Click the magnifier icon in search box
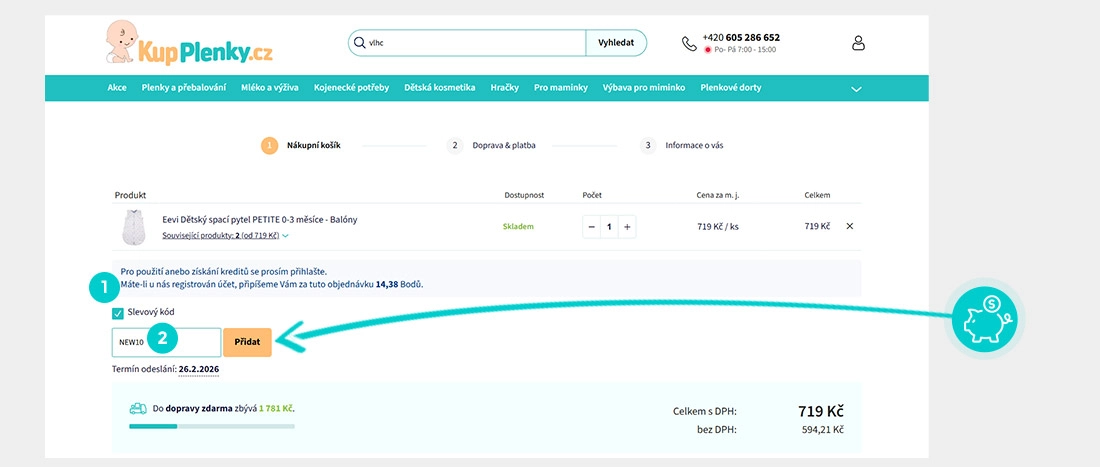 tap(358, 43)
